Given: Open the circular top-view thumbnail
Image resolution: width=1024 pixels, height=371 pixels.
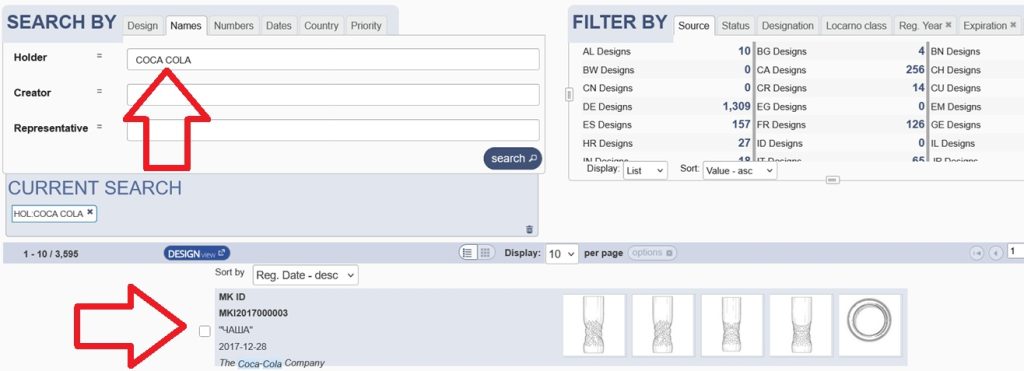Looking at the screenshot, I should tap(870, 325).
